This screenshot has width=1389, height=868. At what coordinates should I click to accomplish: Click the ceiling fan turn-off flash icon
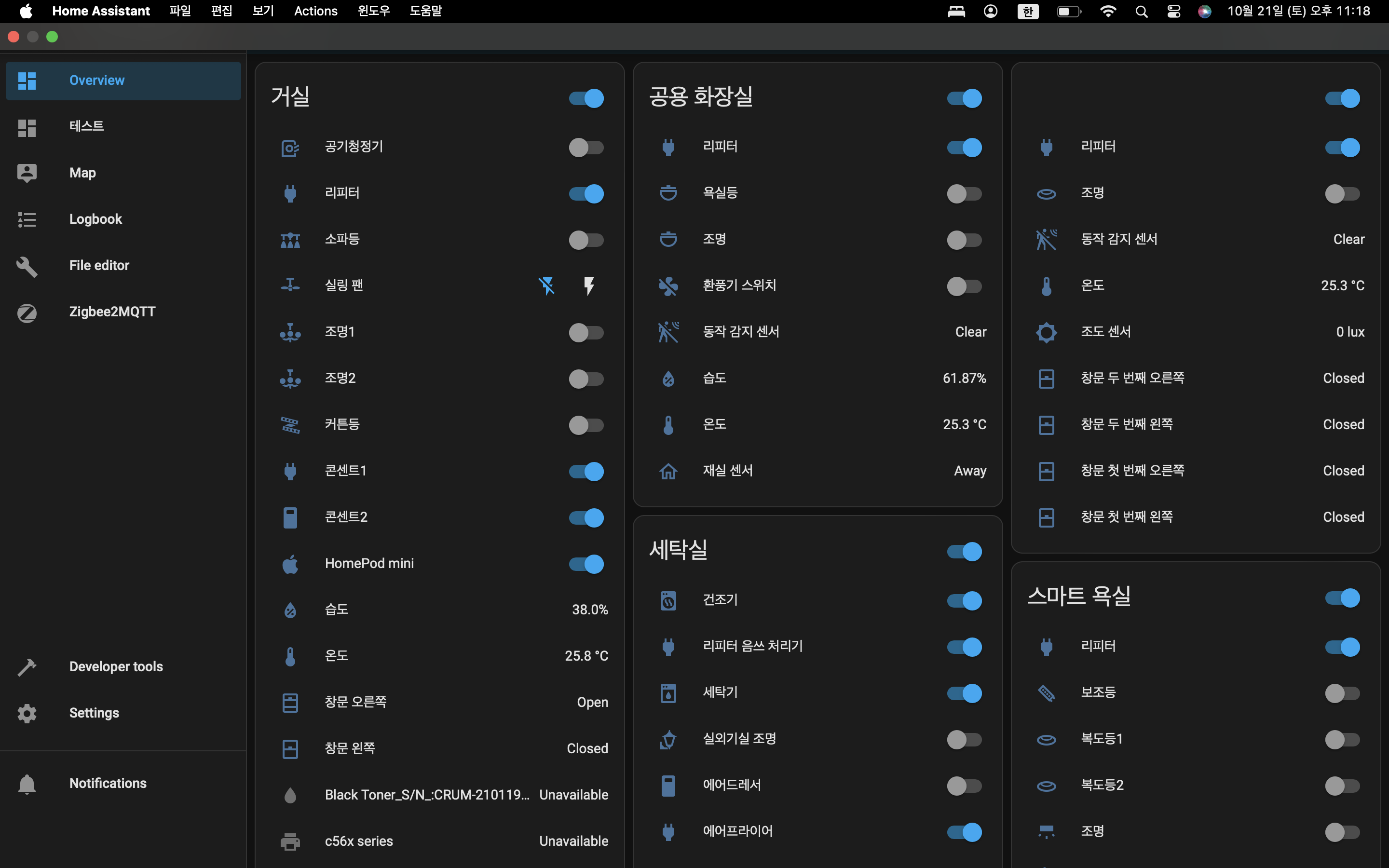546,285
